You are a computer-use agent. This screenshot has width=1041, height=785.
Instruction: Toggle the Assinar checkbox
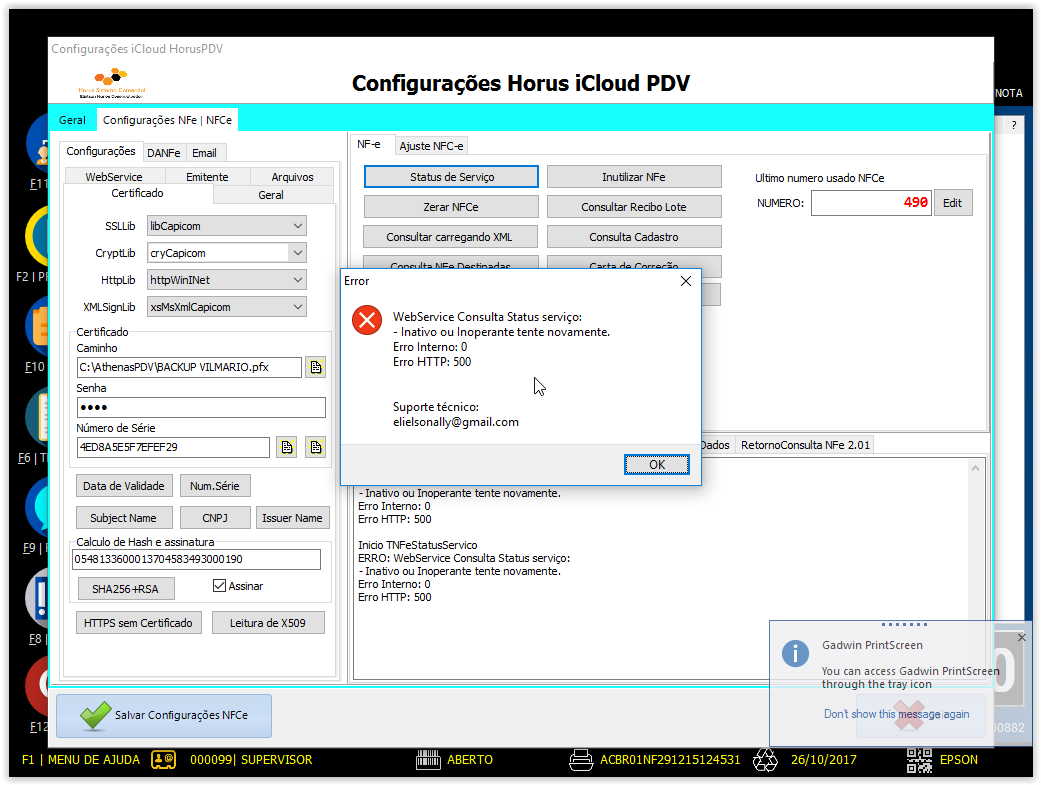[x=219, y=586]
